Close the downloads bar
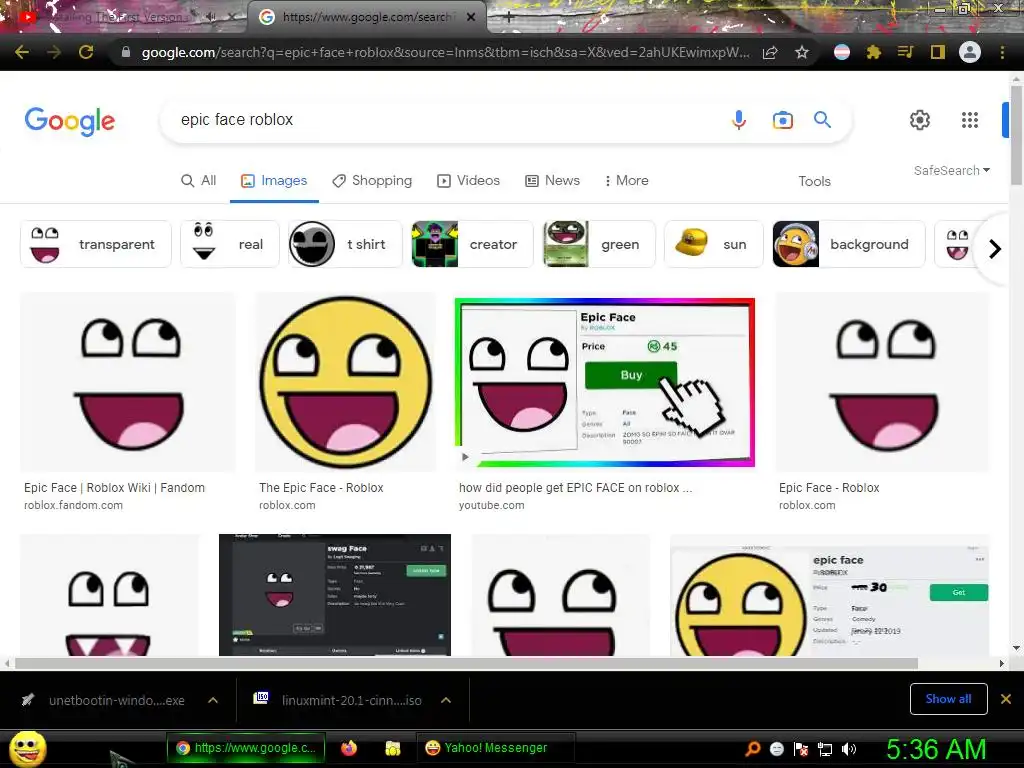The height and width of the screenshot is (768, 1024). [1006, 699]
